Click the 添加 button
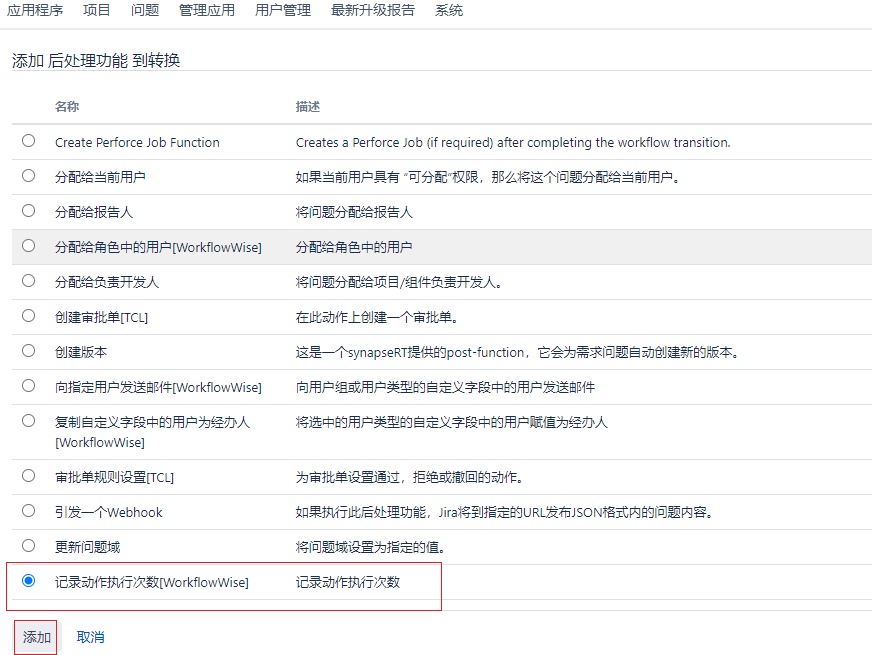 (36, 637)
